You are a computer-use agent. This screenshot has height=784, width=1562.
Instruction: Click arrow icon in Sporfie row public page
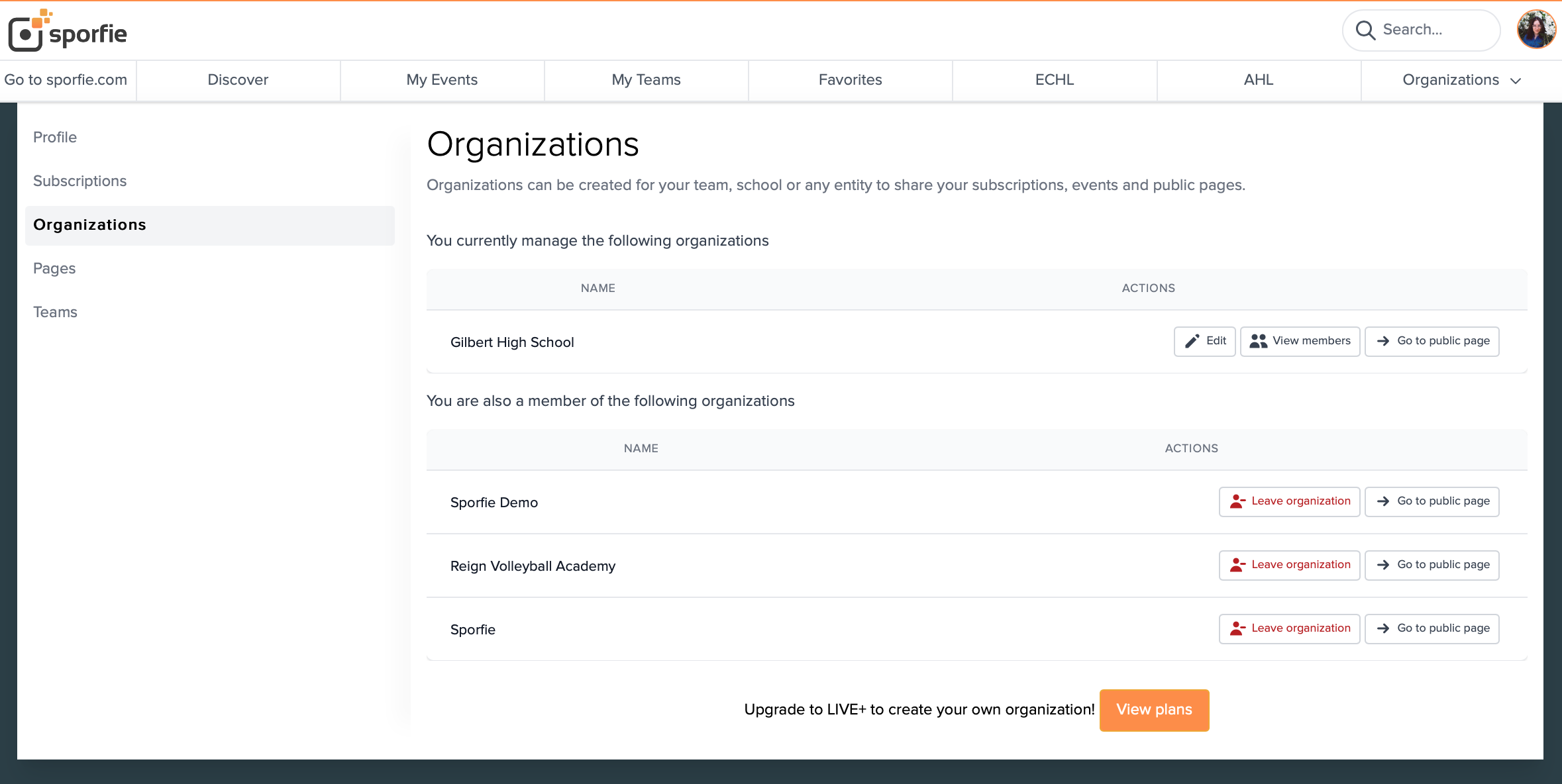click(x=1382, y=628)
